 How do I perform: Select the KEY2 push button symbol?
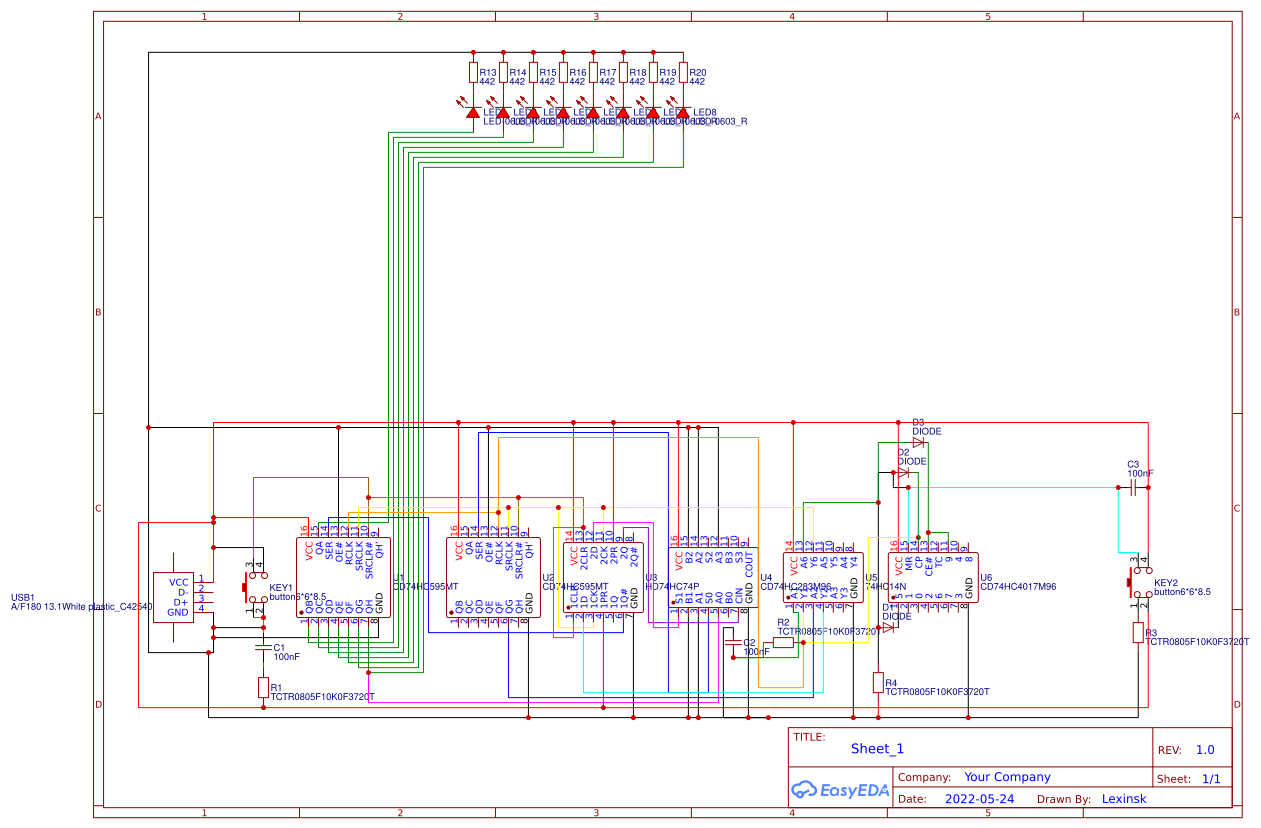pos(1139,581)
